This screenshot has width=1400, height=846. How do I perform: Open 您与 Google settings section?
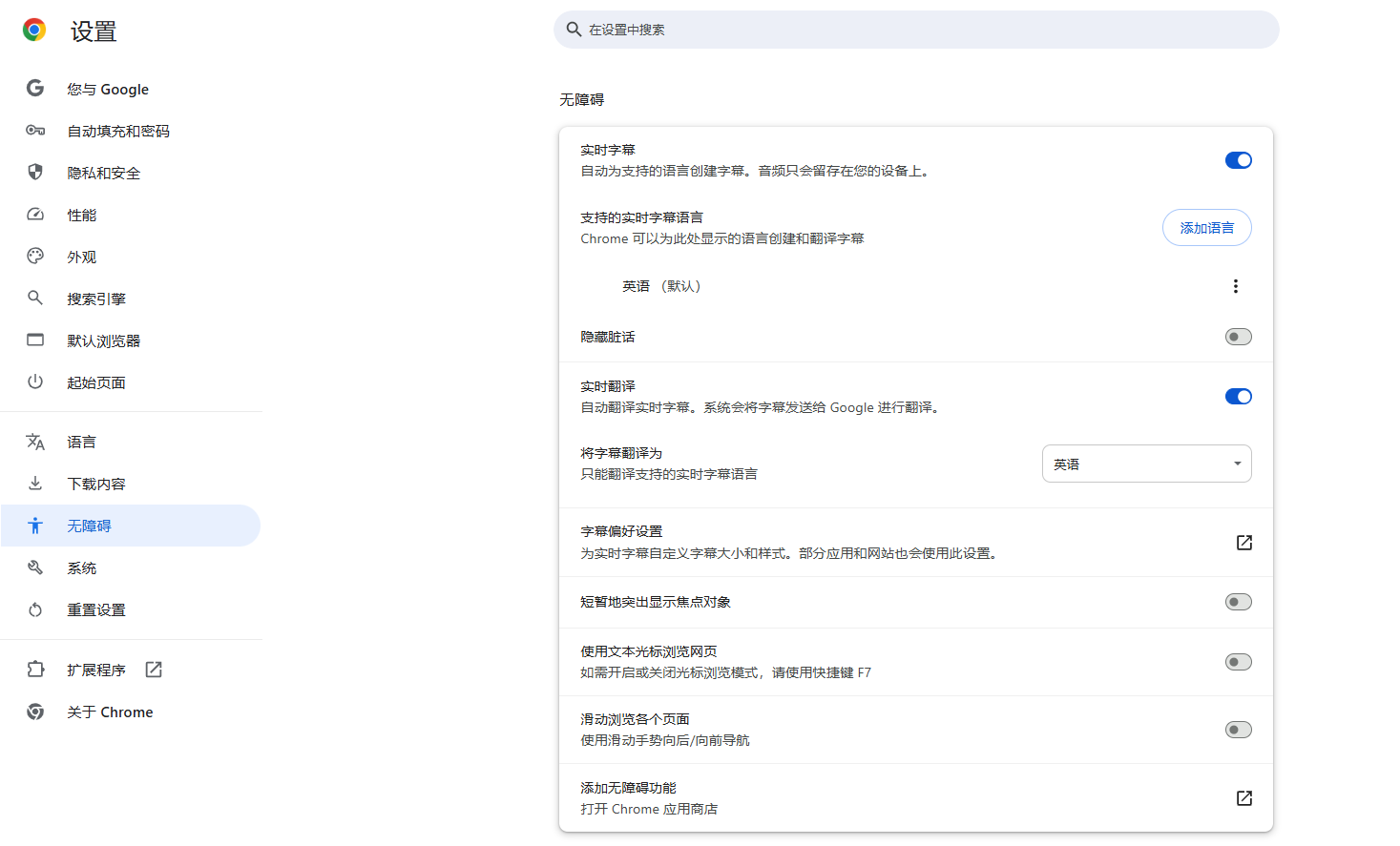[x=131, y=89]
